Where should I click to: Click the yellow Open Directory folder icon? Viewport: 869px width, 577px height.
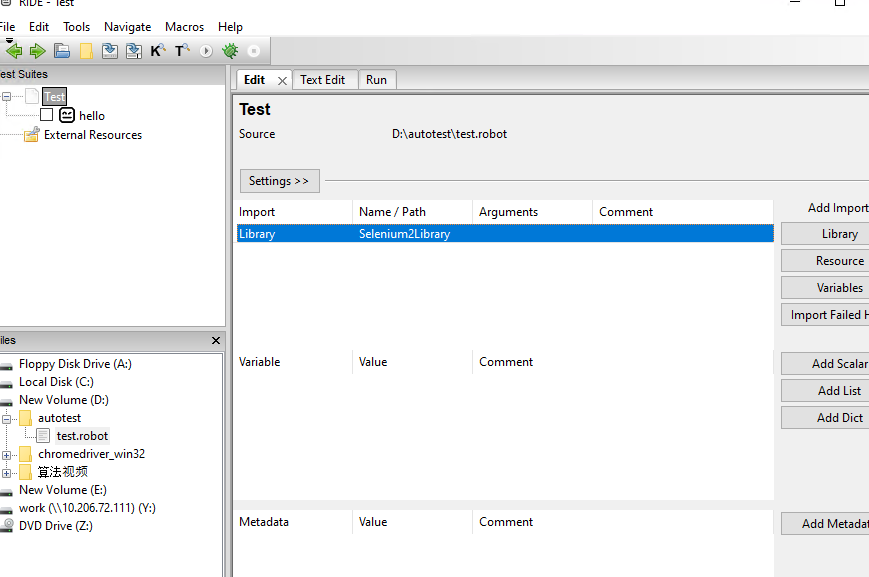[x=86, y=51]
